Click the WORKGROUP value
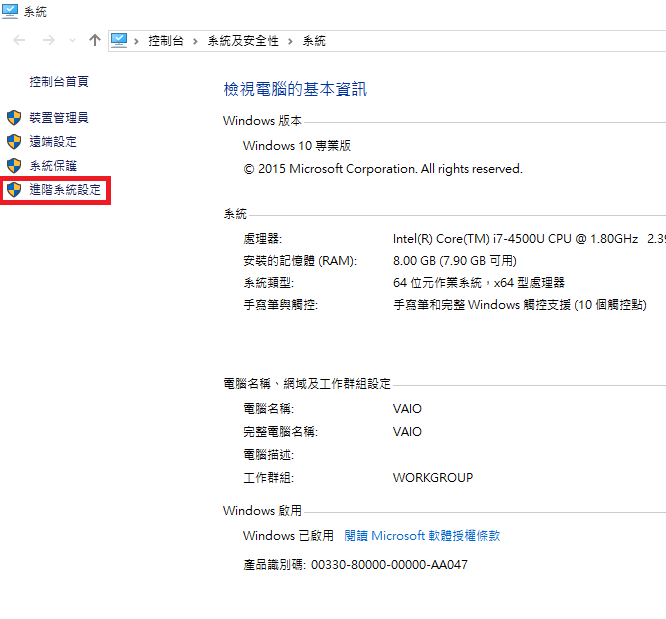This screenshot has height=619, width=666. (433, 478)
